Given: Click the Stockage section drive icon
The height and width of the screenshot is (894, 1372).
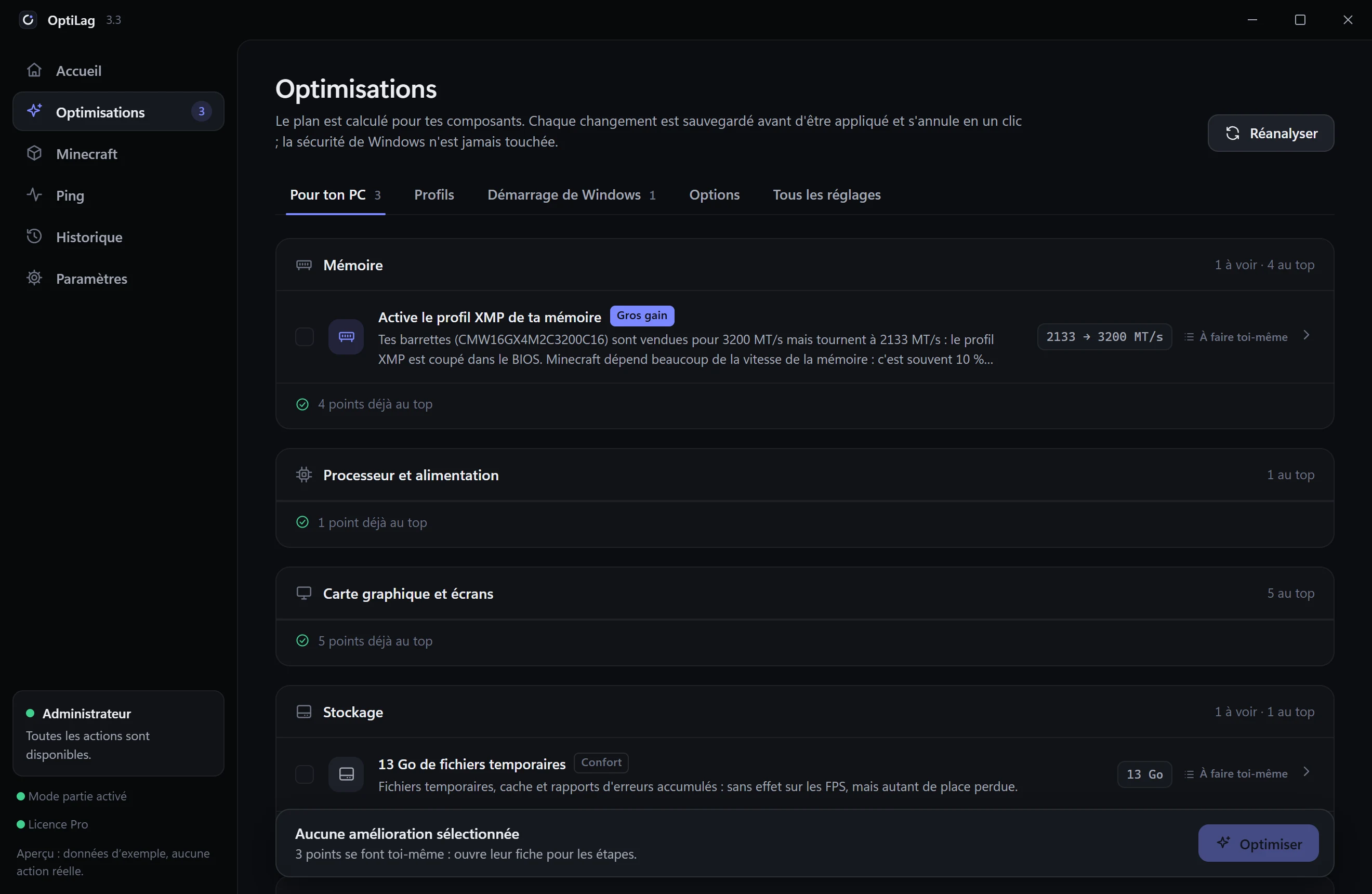Looking at the screenshot, I should coord(304,712).
